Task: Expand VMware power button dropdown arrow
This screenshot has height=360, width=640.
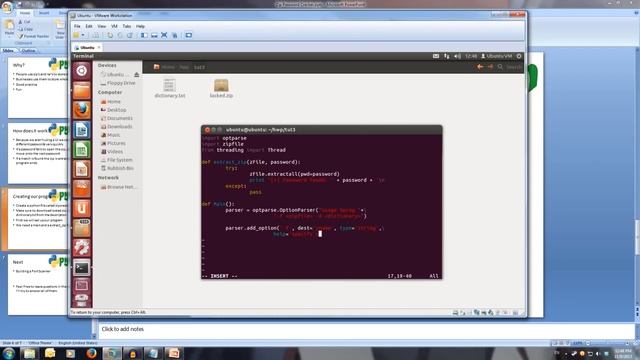Action: pos(83,35)
